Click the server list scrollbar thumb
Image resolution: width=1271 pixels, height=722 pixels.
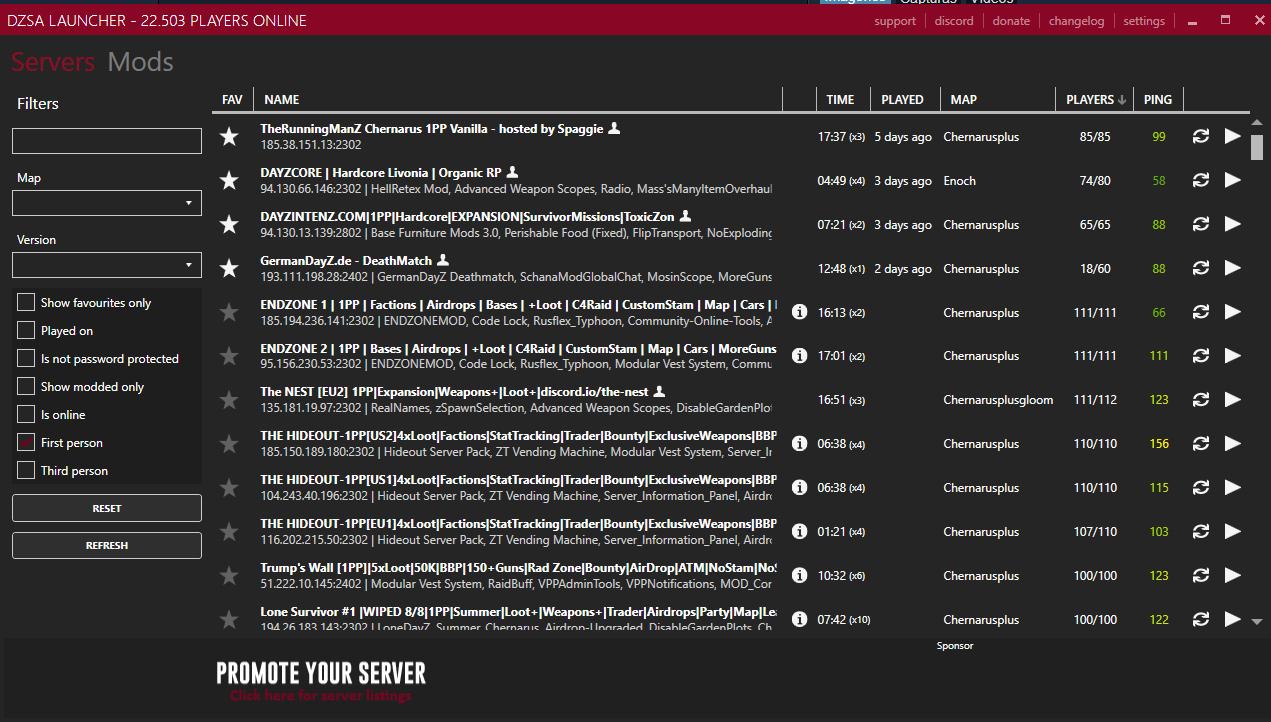click(x=1257, y=147)
